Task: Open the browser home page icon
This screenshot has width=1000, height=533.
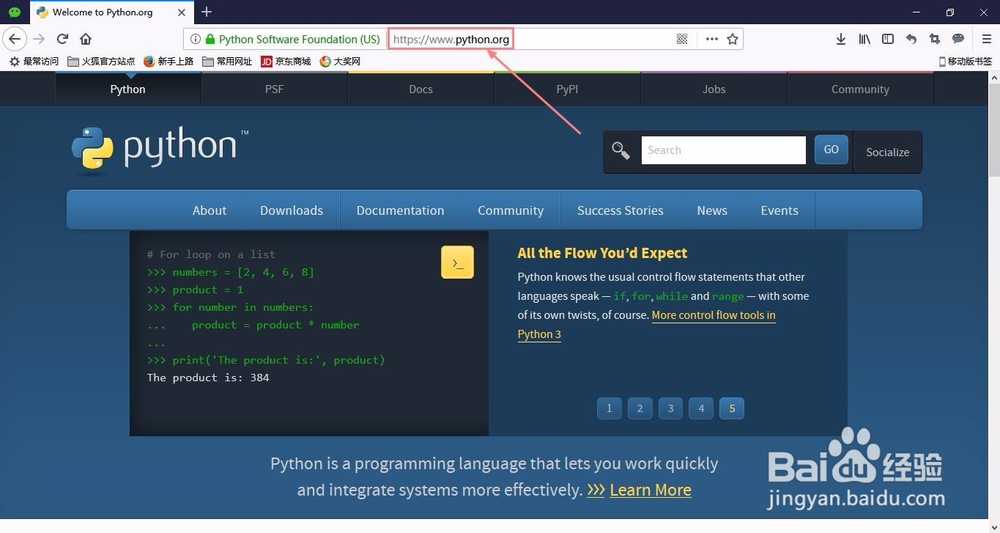Action: (85, 39)
